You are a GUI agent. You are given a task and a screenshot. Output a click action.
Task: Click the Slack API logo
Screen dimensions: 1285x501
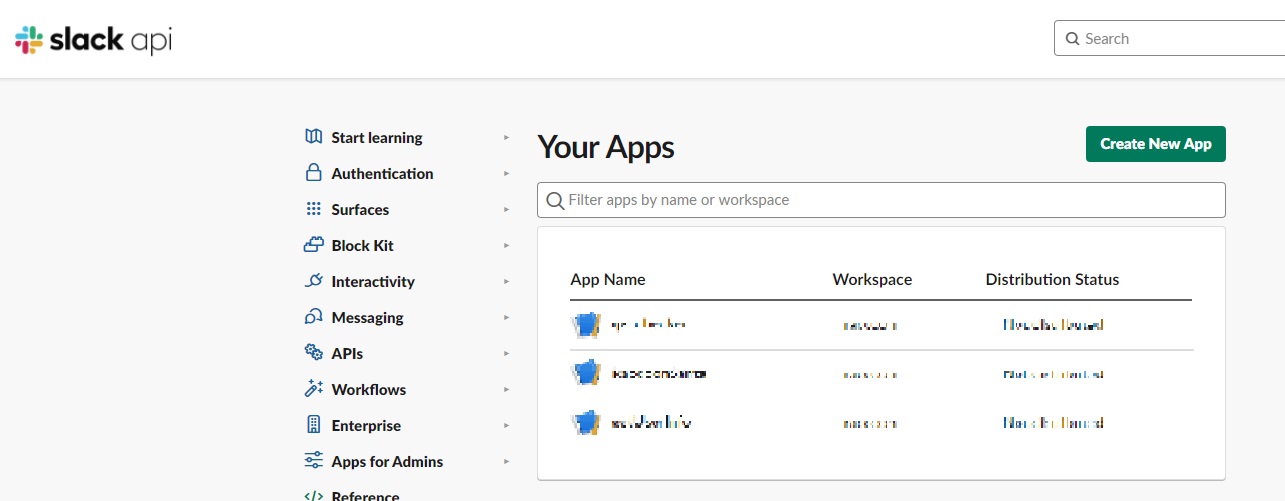coord(95,40)
